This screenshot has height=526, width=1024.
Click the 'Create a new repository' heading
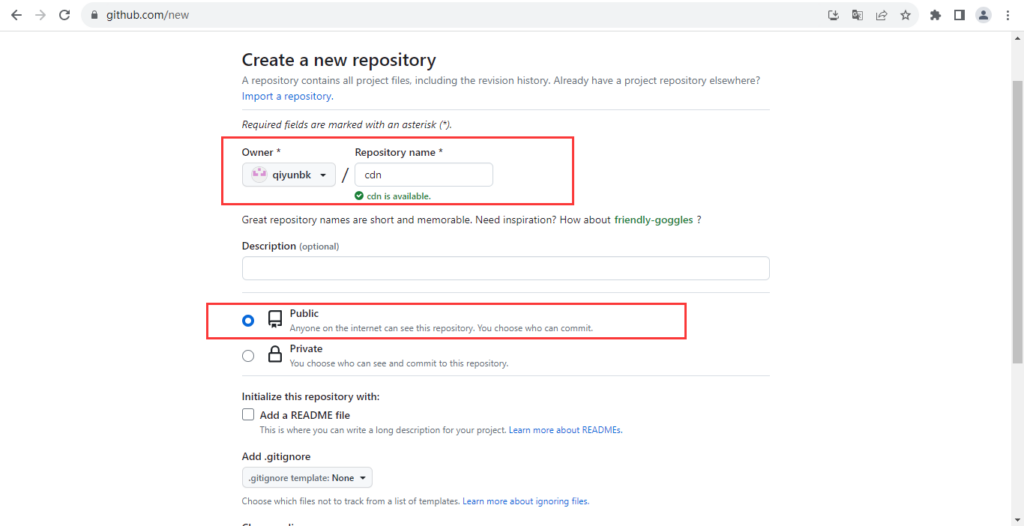tap(339, 61)
